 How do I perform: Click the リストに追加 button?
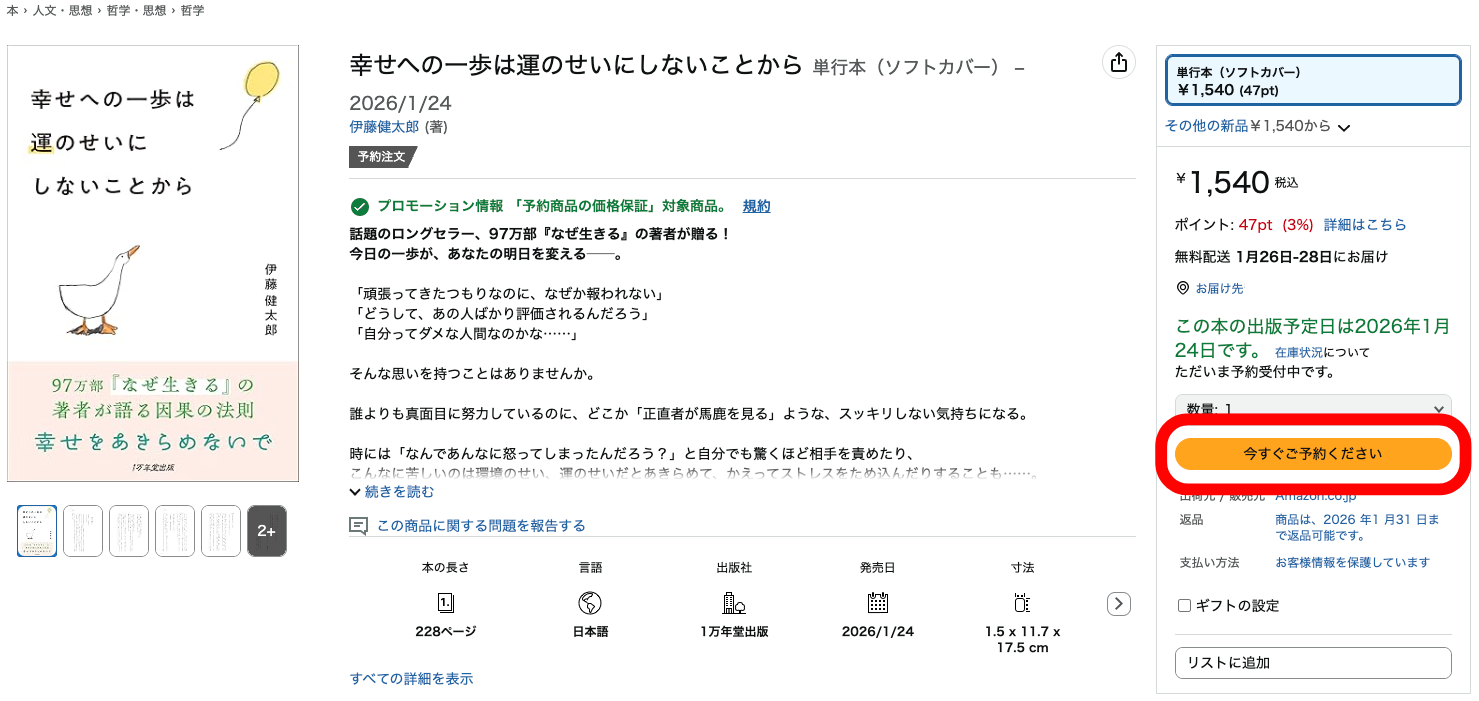click(1313, 663)
